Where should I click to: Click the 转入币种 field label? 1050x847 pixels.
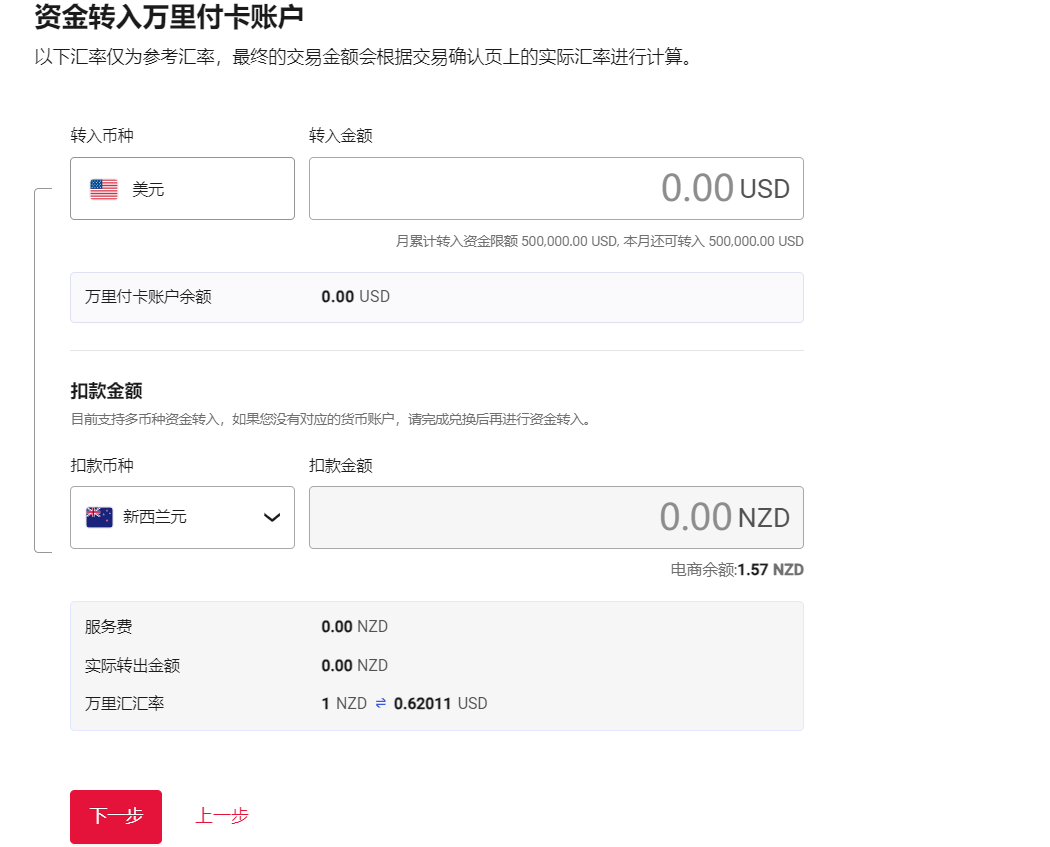click(101, 136)
